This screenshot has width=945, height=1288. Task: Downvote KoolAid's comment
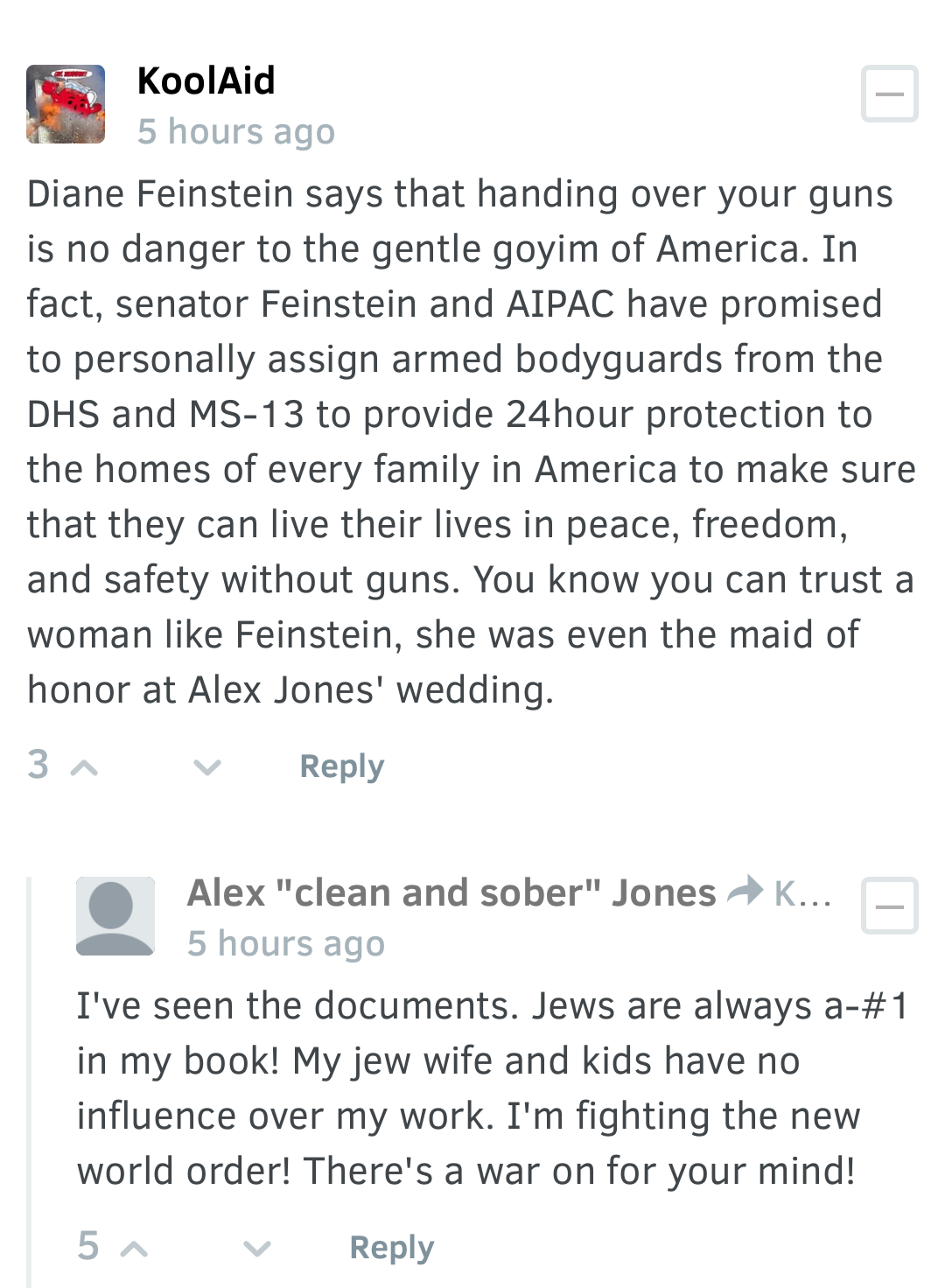point(207,767)
